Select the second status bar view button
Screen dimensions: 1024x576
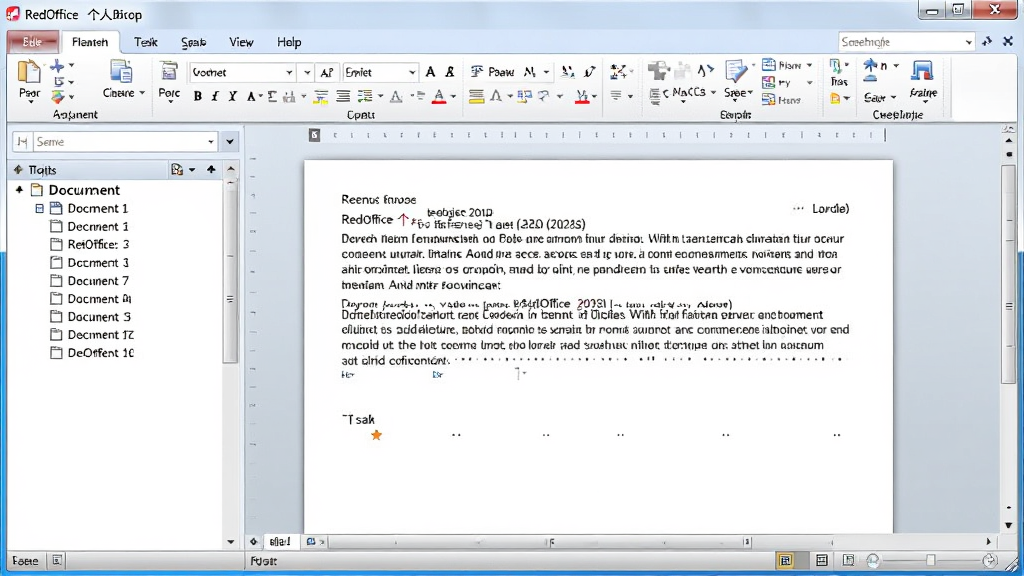click(822, 560)
